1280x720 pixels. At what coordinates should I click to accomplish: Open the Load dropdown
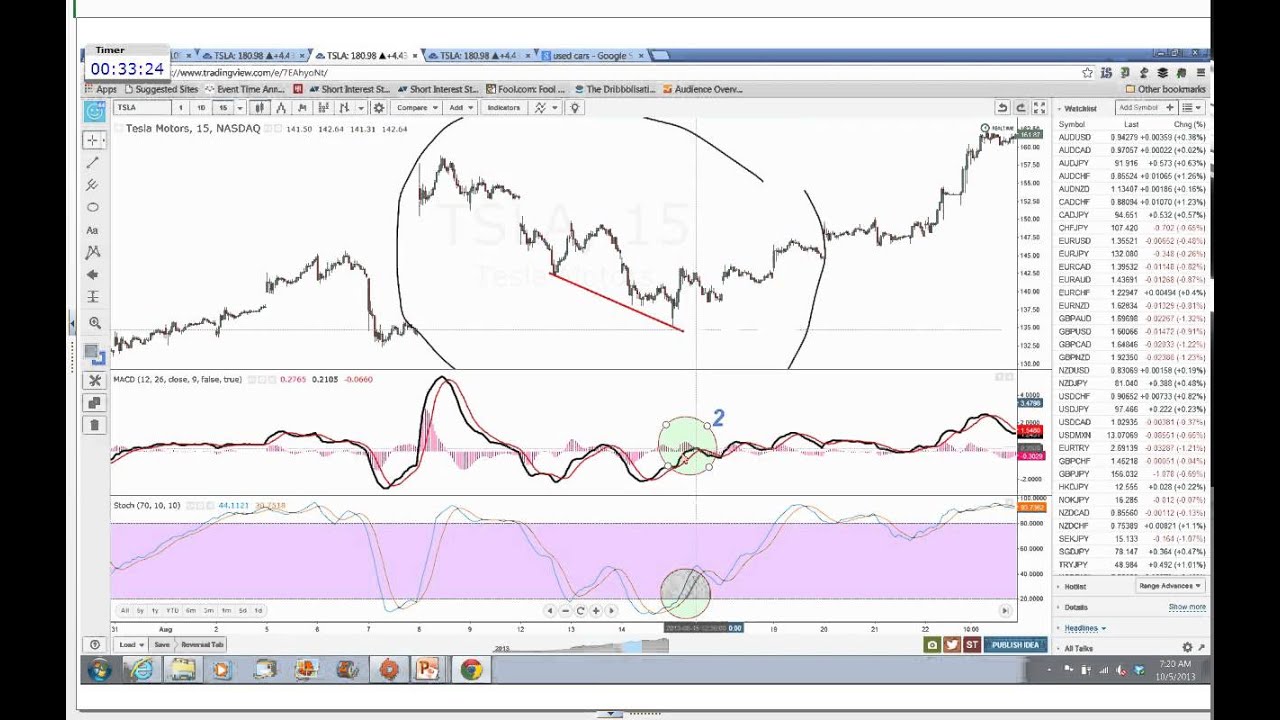(130, 645)
